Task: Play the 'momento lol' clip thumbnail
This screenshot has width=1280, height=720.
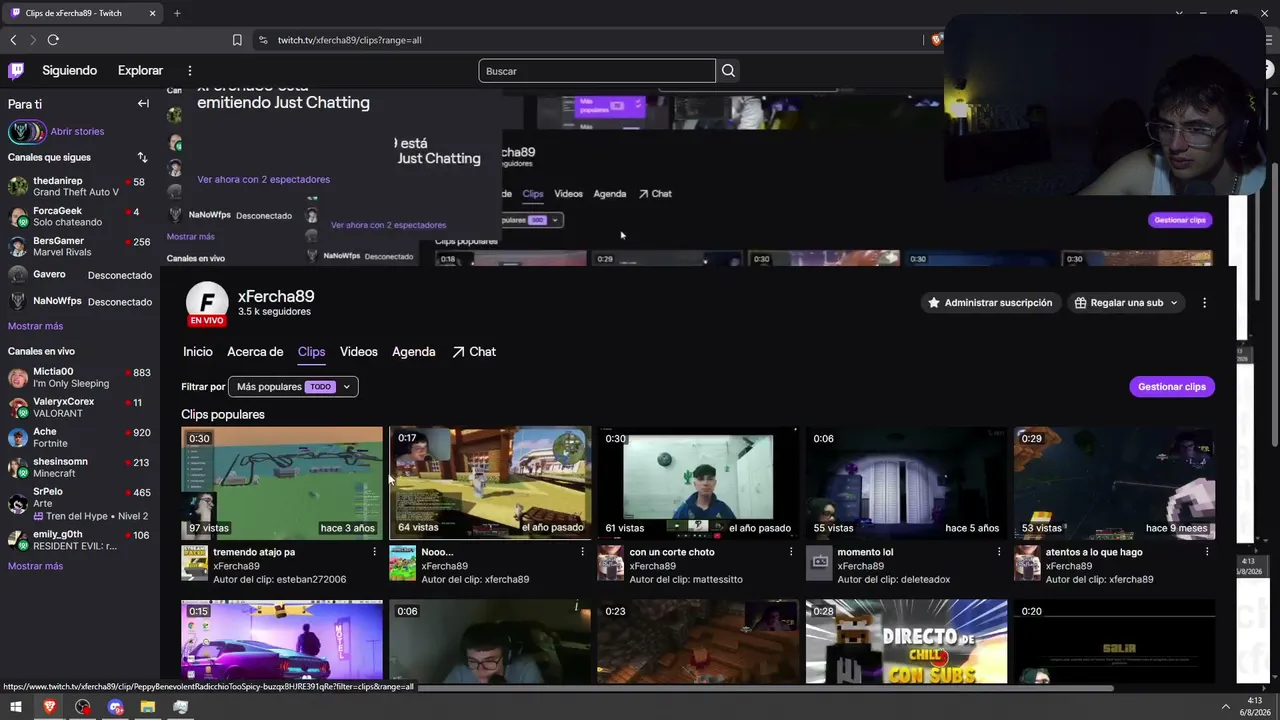Action: click(x=906, y=483)
